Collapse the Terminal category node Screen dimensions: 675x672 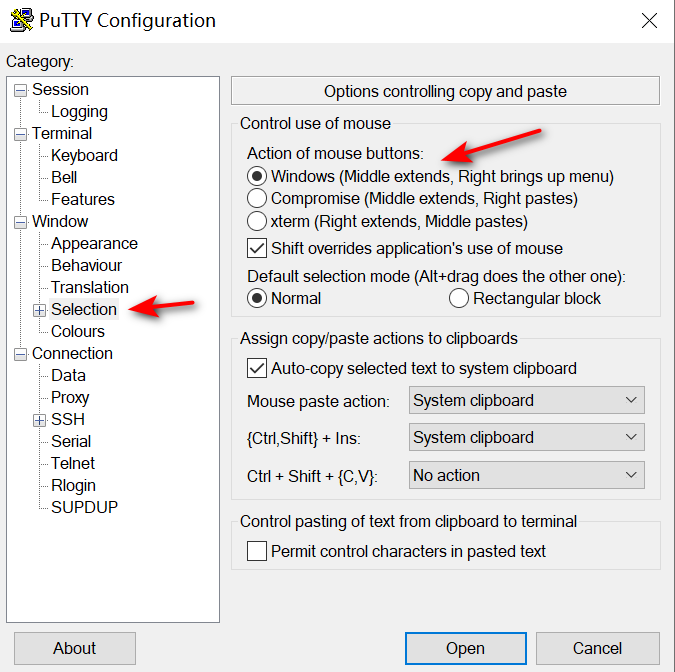pyautogui.click(x=21, y=134)
